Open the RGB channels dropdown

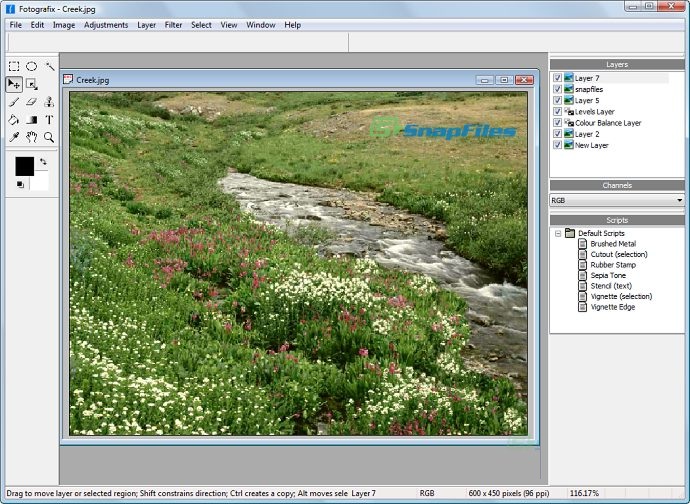pos(679,200)
